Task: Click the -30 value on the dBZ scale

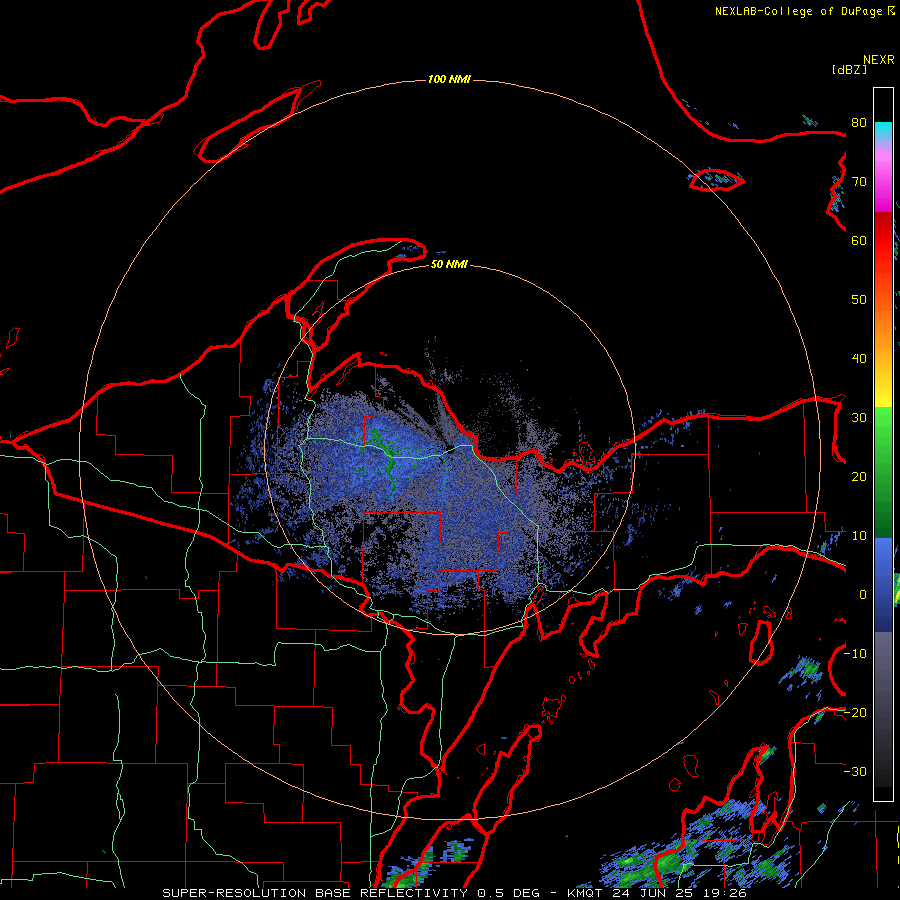Action: pos(855,771)
